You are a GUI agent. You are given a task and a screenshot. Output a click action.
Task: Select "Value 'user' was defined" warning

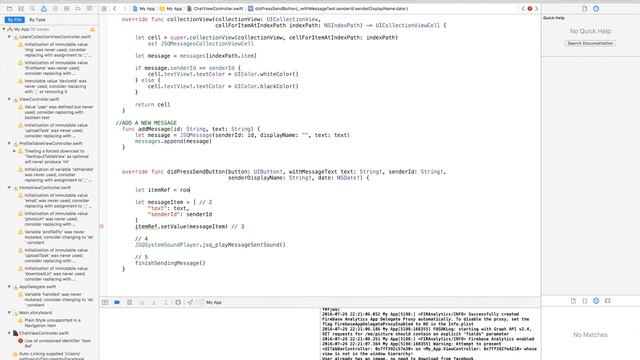[55, 112]
